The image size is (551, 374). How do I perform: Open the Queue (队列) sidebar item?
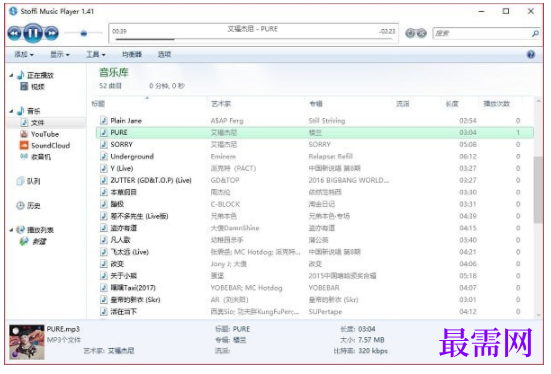(34, 181)
